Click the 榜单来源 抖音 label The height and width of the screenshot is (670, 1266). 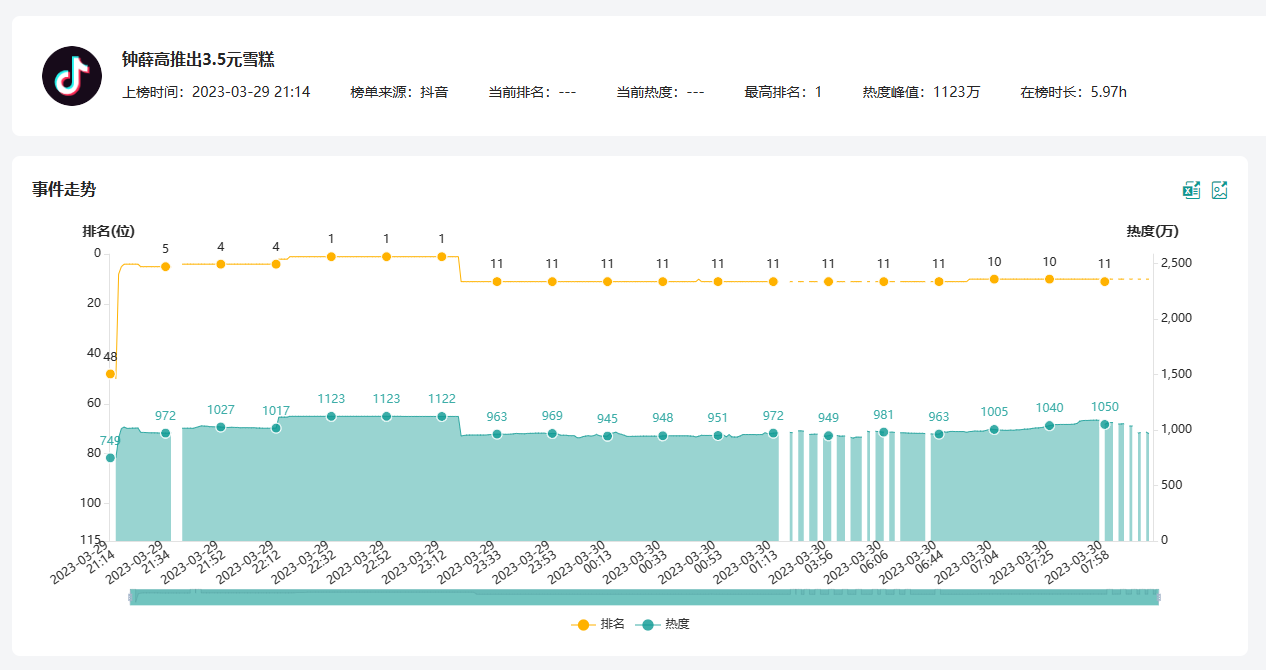(x=399, y=92)
